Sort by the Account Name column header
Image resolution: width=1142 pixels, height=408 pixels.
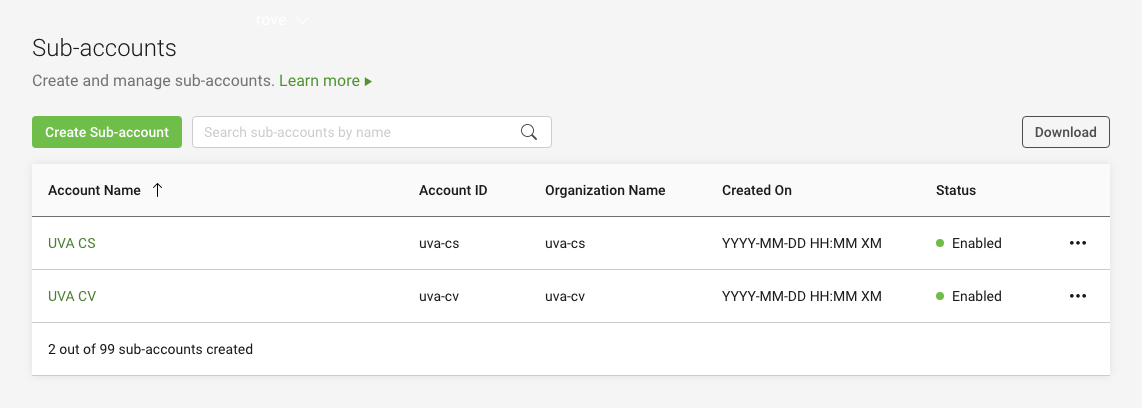pos(94,190)
